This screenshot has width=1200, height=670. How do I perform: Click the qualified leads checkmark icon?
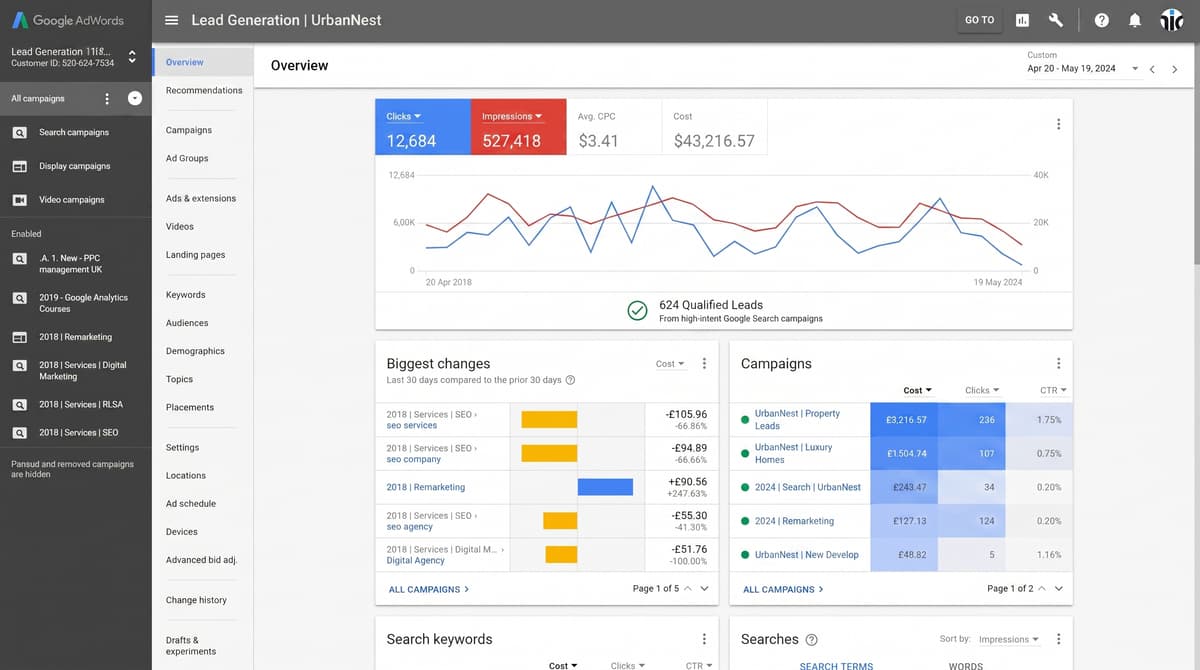tap(637, 311)
